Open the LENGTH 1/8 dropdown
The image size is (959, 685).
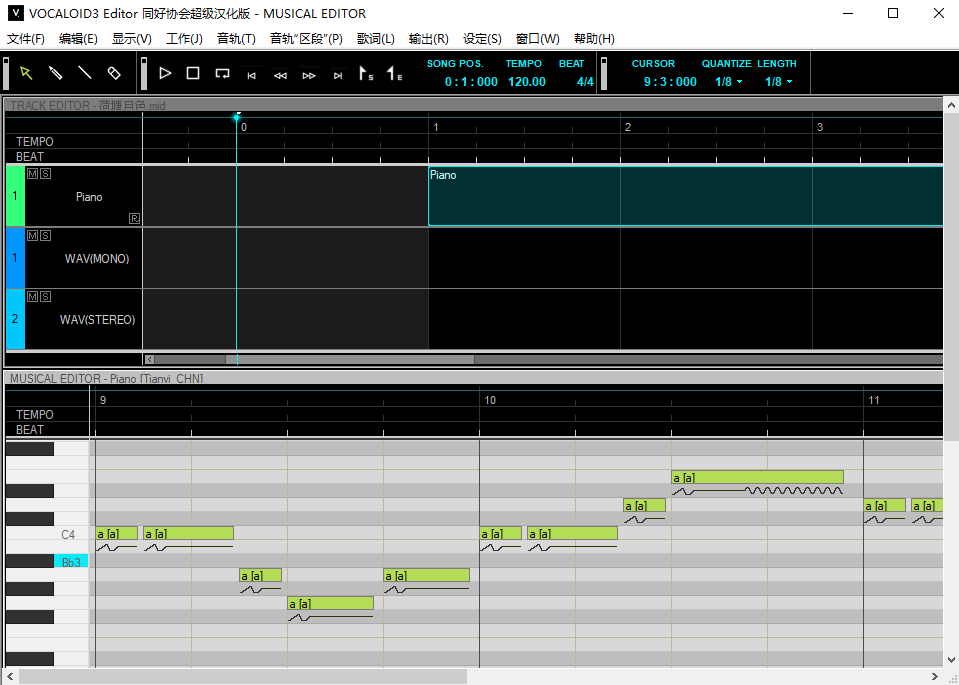tap(779, 82)
